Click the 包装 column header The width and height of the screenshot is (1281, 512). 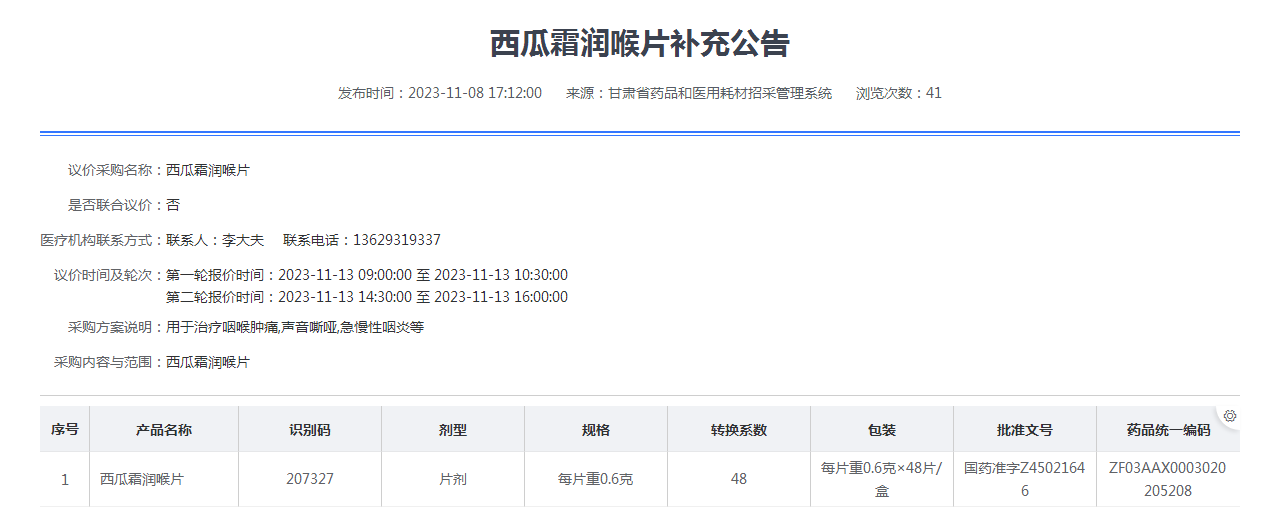pyautogui.click(x=882, y=430)
